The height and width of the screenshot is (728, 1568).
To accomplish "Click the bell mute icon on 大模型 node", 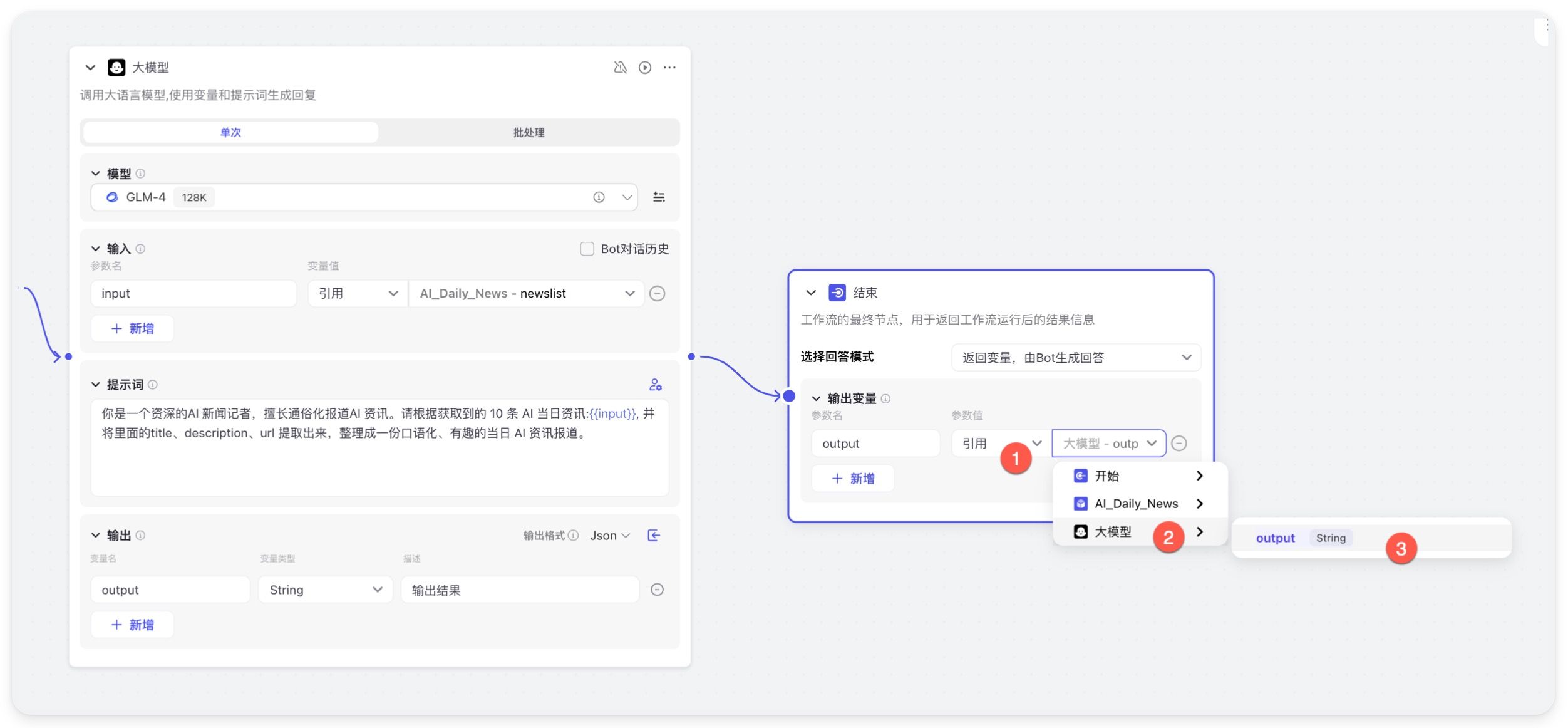I will (x=620, y=68).
